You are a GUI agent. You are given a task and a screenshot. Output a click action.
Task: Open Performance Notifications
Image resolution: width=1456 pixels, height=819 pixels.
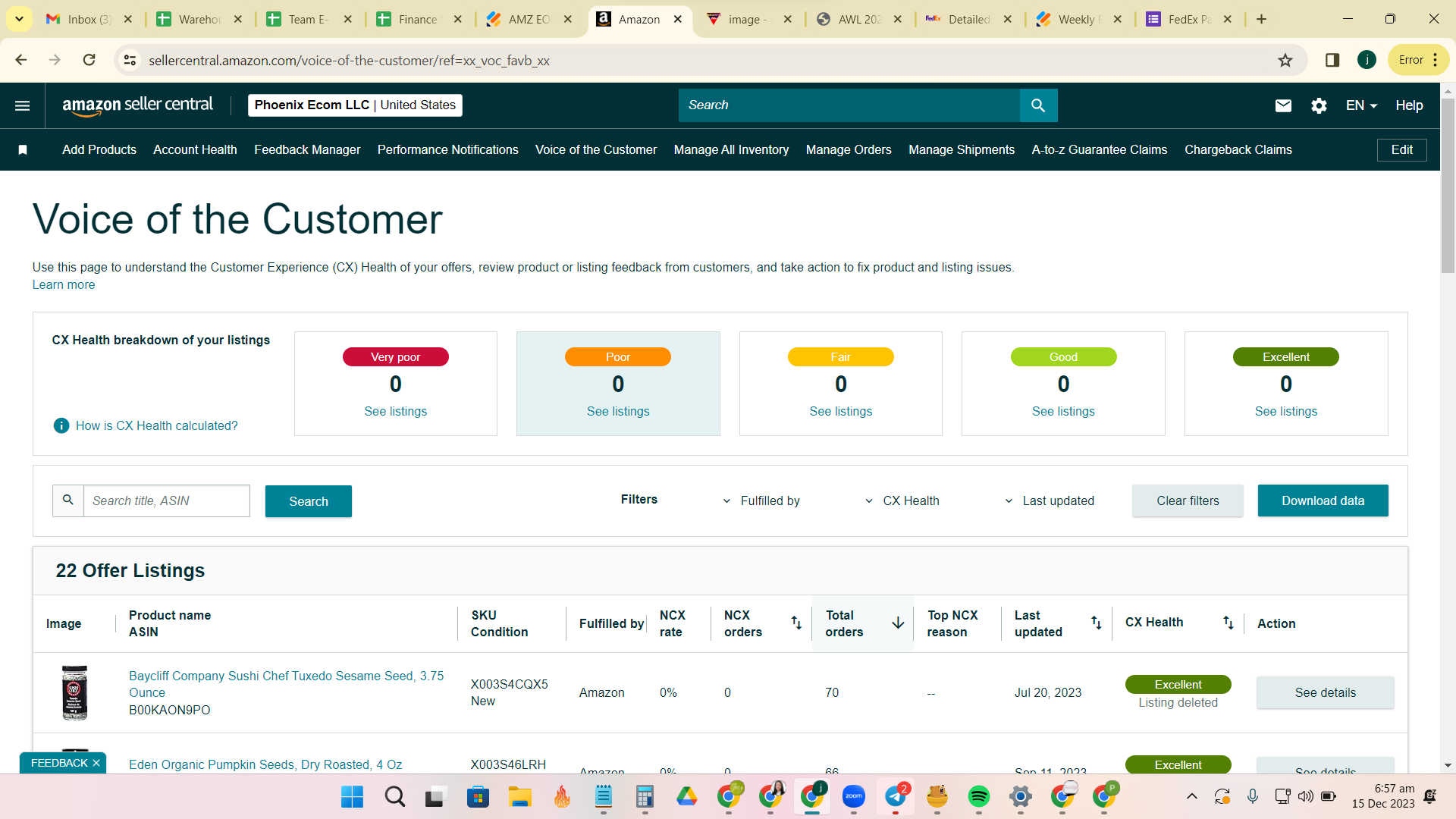[448, 150]
